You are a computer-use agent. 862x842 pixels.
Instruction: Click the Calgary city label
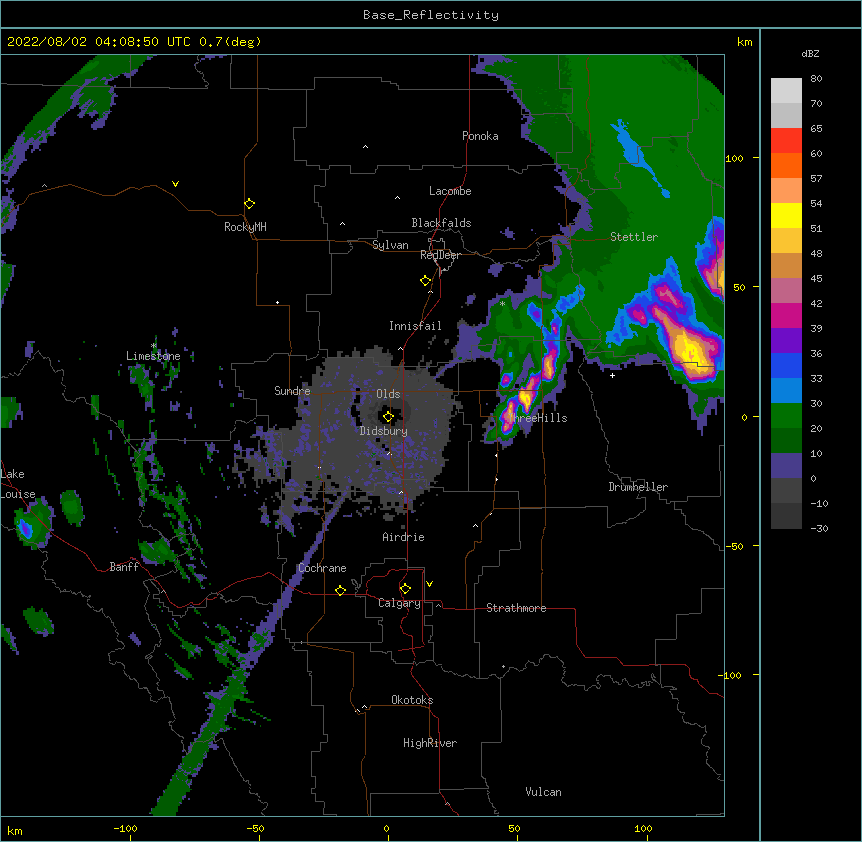pyautogui.click(x=399, y=603)
